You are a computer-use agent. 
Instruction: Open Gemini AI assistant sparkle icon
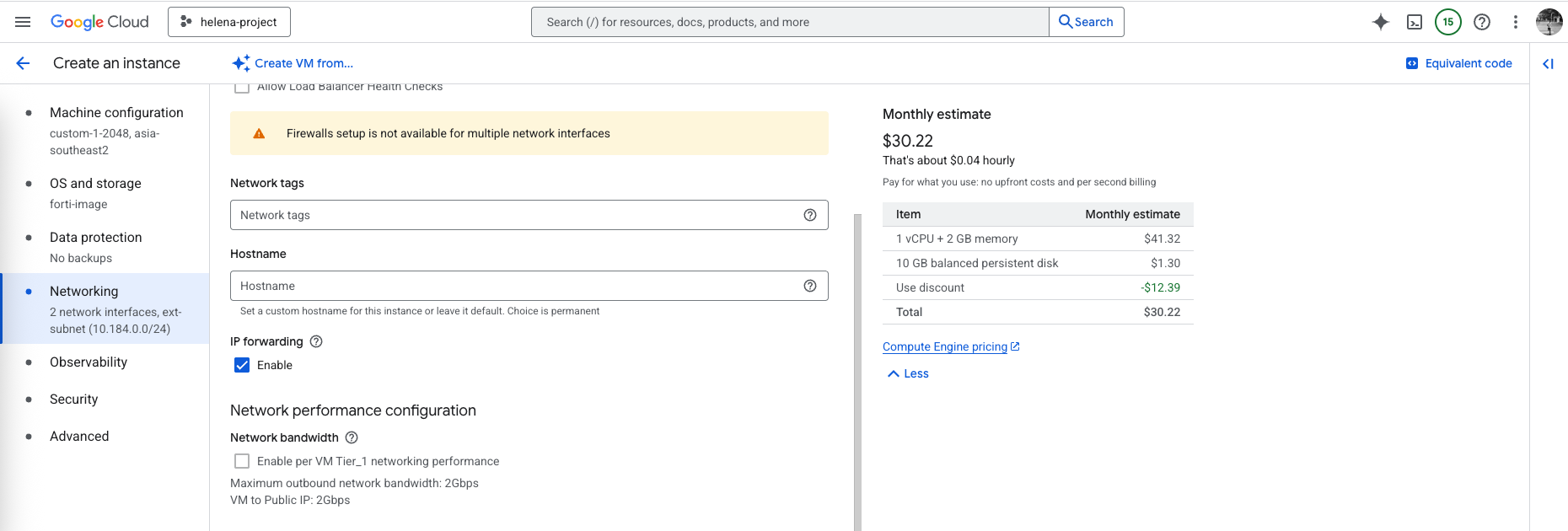click(1380, 22)
